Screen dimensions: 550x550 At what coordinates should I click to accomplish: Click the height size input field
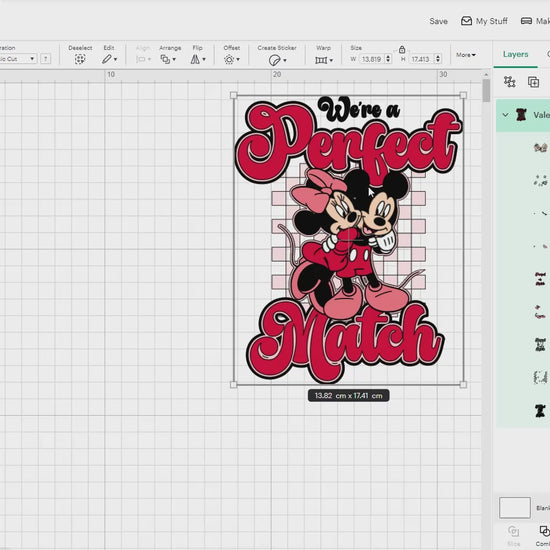click(x=421, y=59)
